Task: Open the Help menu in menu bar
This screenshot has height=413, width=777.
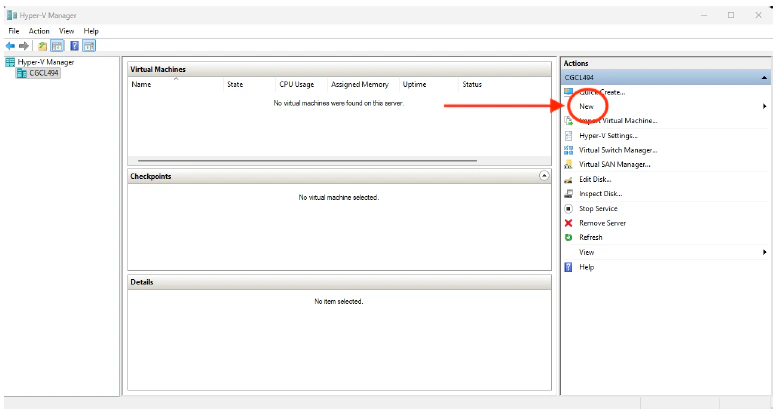Action: 91,31
